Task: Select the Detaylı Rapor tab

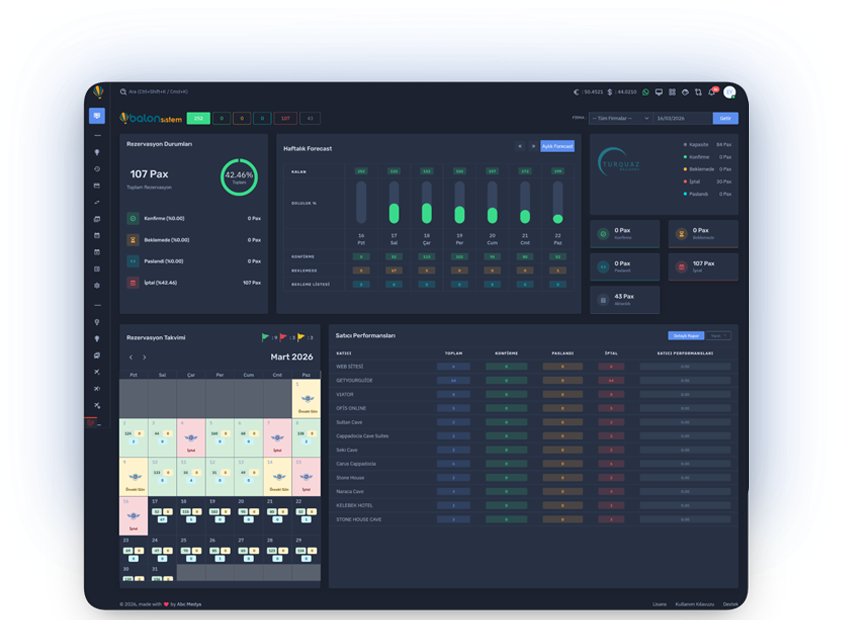Action: pyautogui.click(x=685, y=336)
